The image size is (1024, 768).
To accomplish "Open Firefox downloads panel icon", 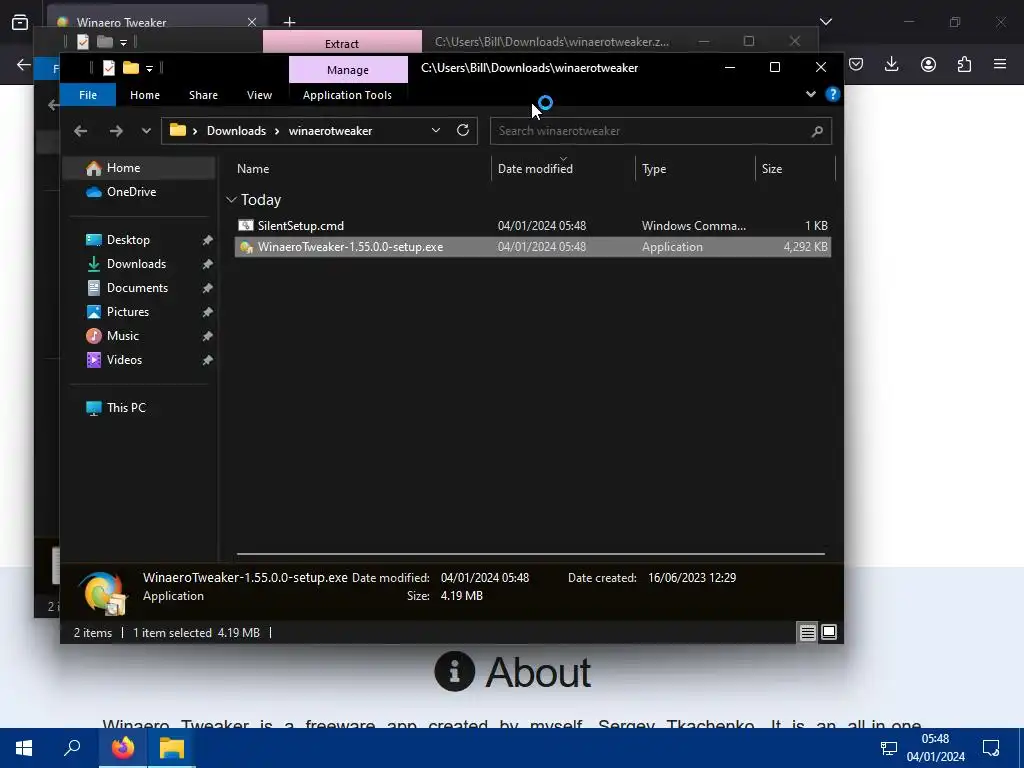I will (x=891, y=64).
